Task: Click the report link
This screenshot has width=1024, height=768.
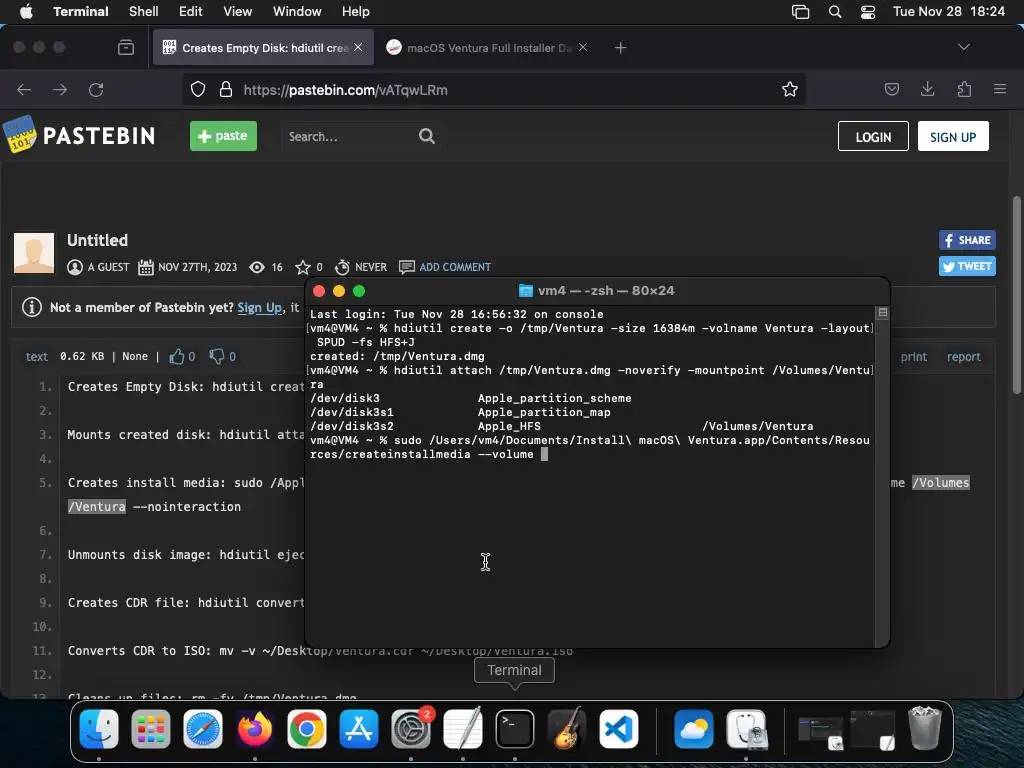Action: point(964,357)
